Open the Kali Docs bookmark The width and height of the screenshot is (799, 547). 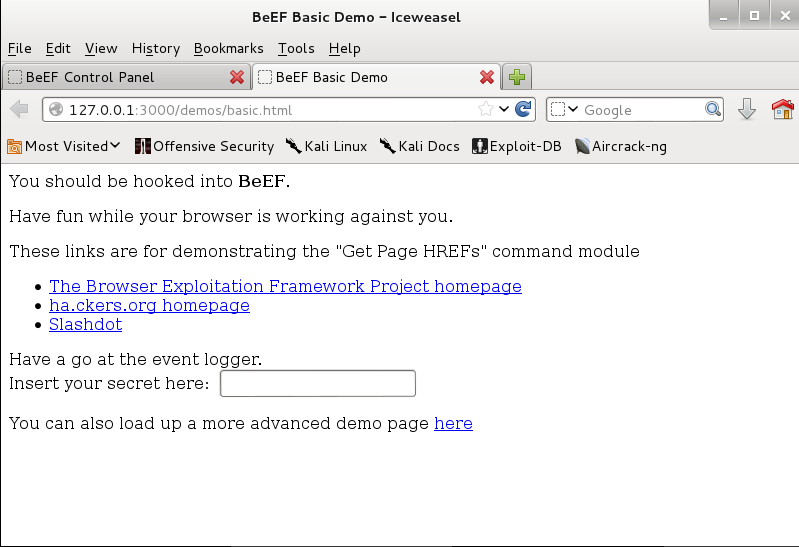coord(419,146)
